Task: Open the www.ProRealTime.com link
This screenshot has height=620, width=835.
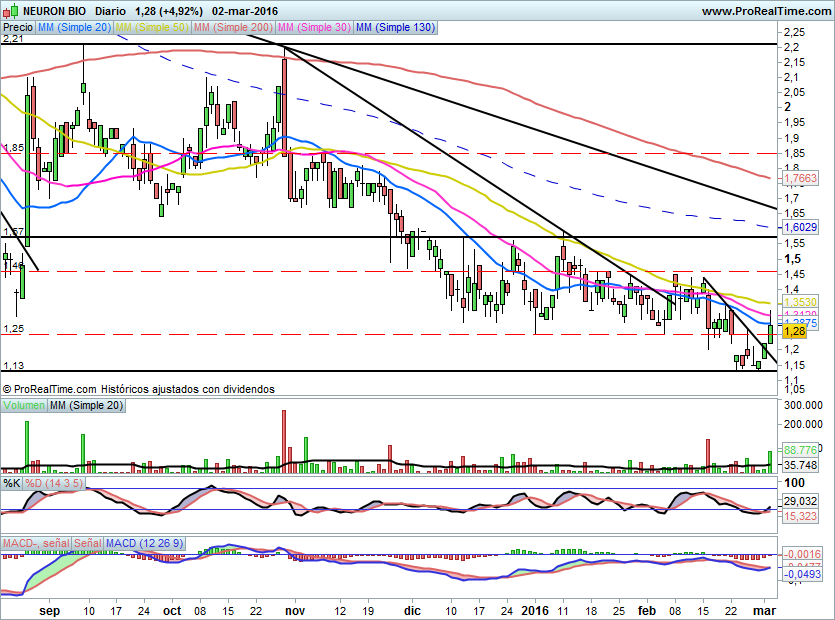Action: tap(765, 11)
